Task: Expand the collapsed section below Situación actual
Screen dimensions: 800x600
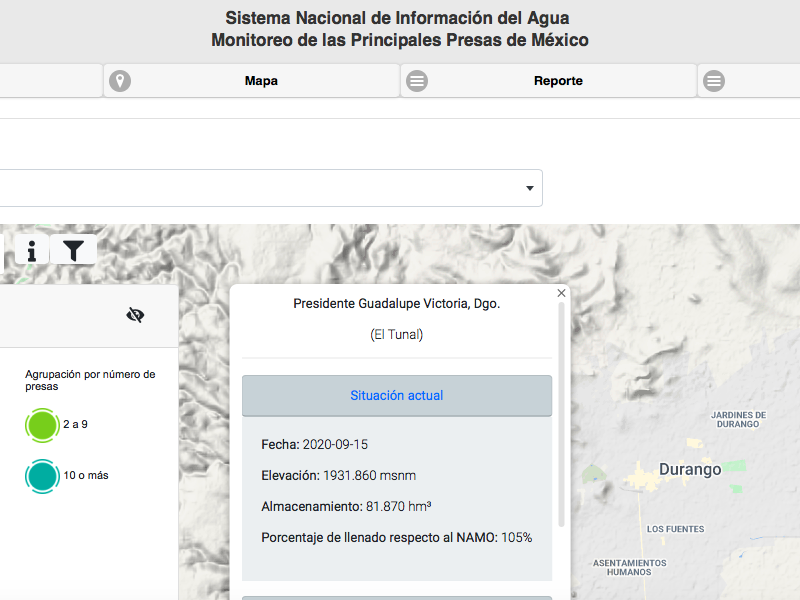Action: pyautogui.click(x=397, y=597)
